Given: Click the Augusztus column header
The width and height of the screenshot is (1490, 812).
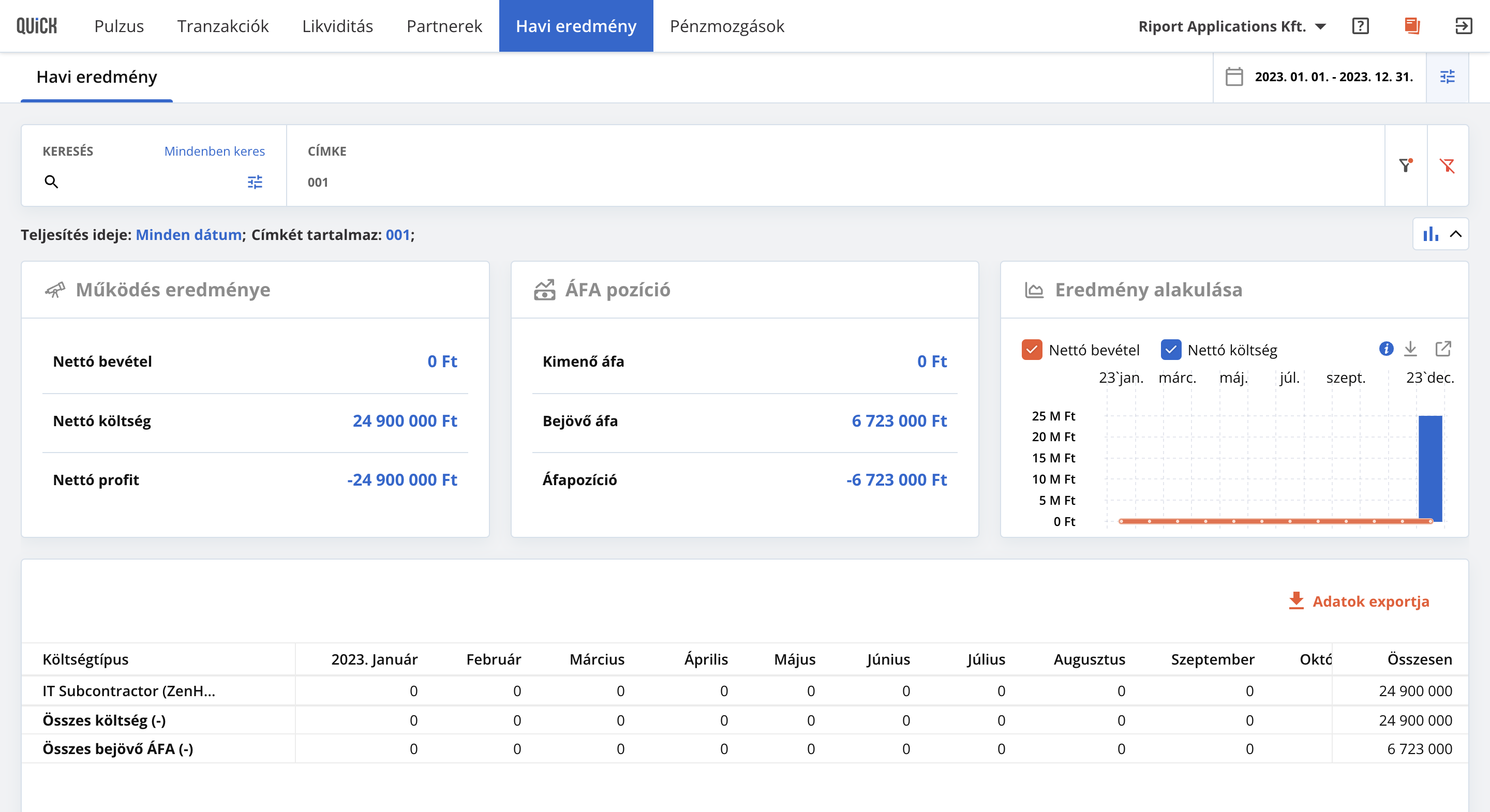Looking at the screenshot, I should (1089, 659).
